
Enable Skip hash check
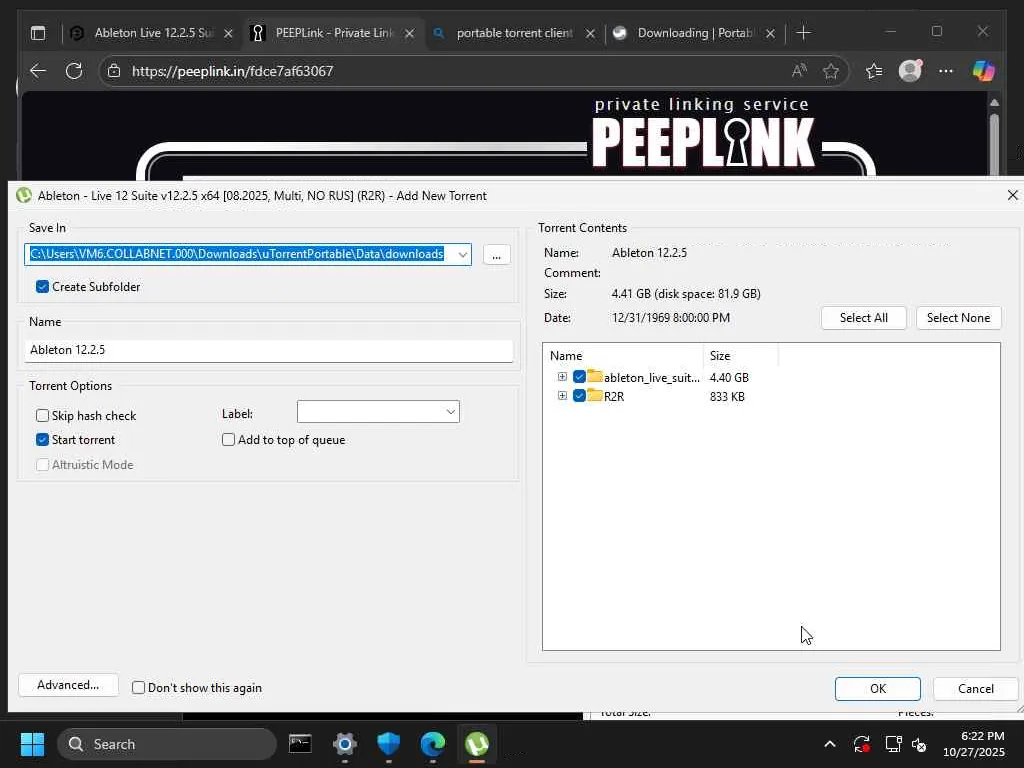click(42, 415)
